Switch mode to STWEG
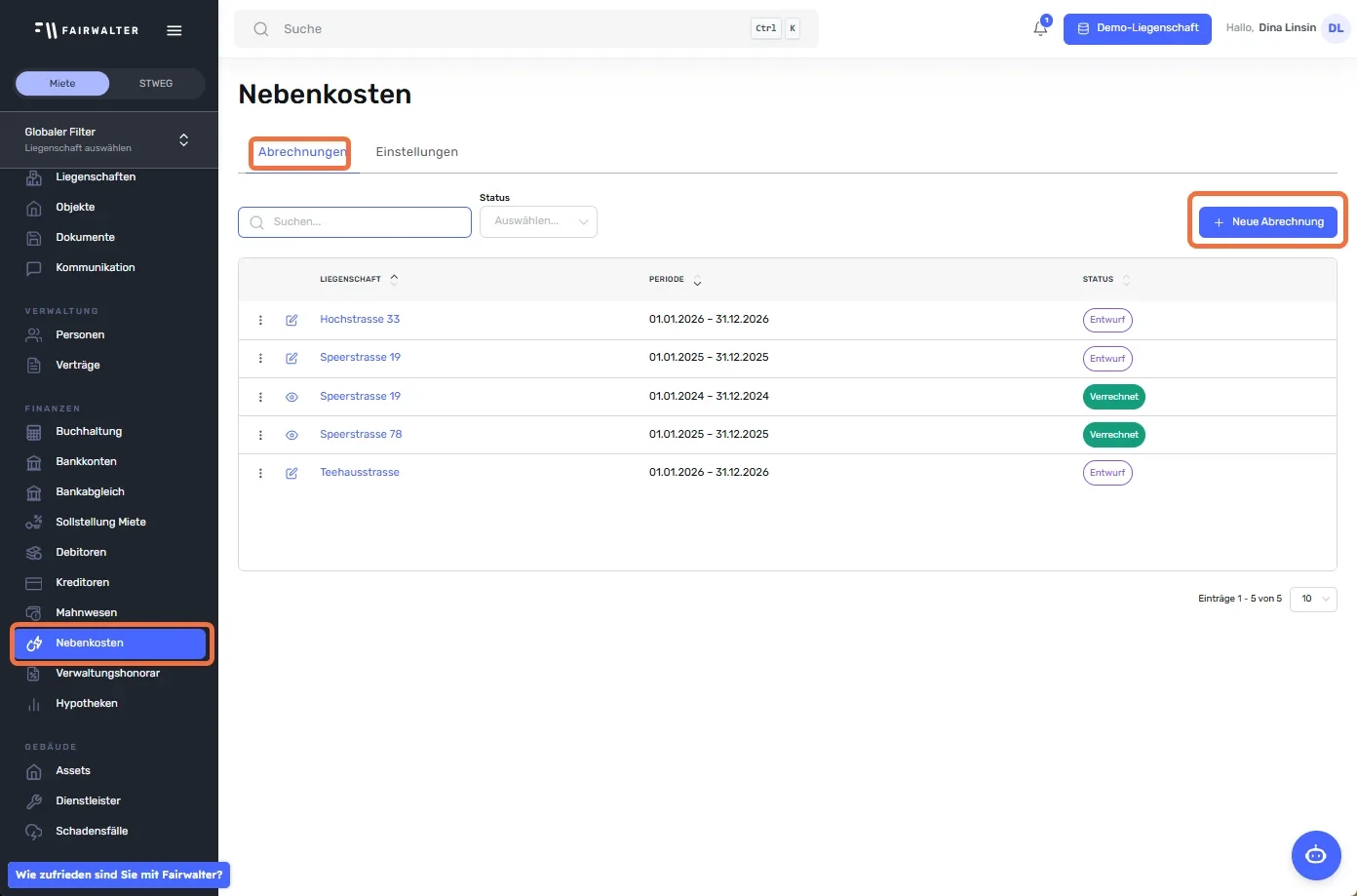Image resolution: width=1357 pixels, height=896 pixels. (x=156, y=84)
